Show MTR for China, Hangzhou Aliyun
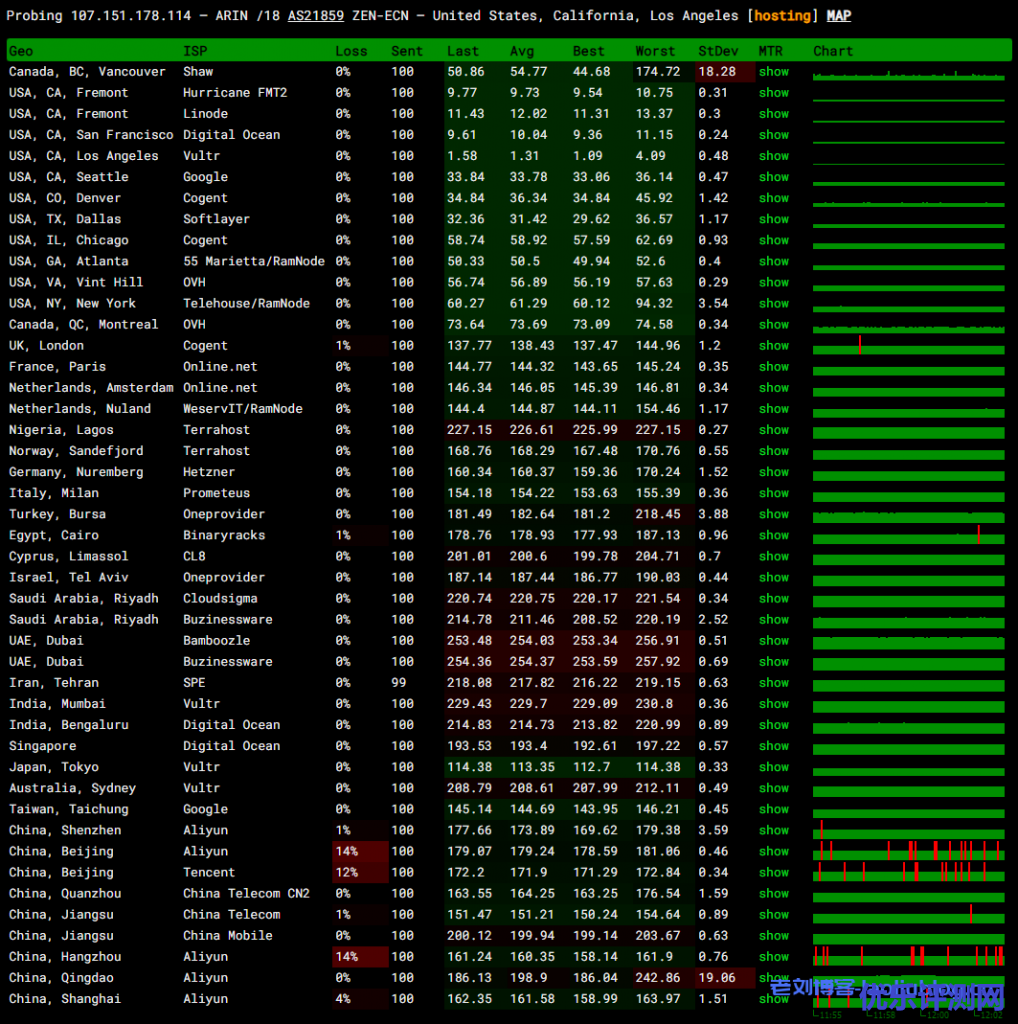 773,957
